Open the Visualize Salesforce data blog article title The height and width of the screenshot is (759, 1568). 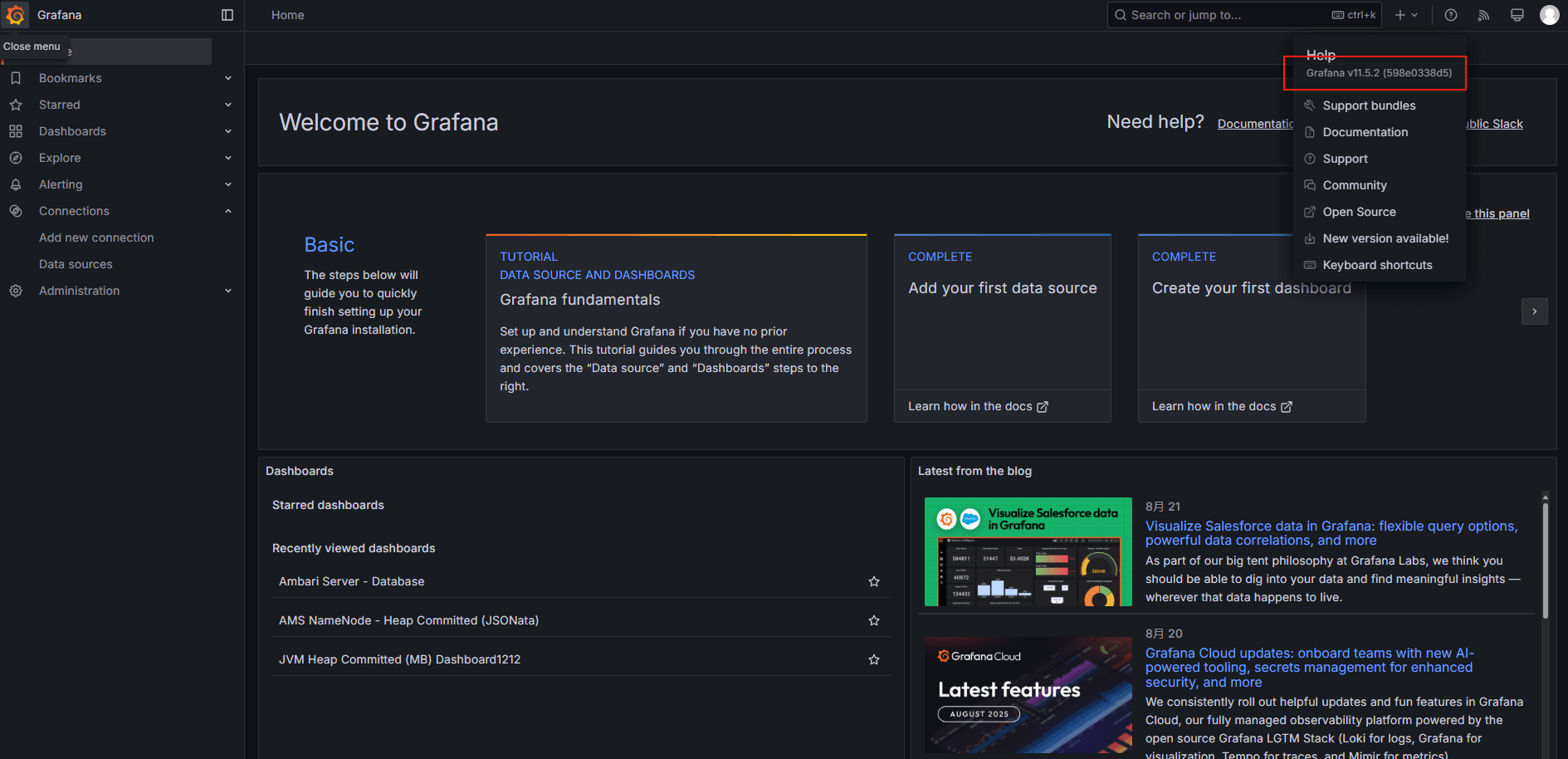pos(1331,533)
